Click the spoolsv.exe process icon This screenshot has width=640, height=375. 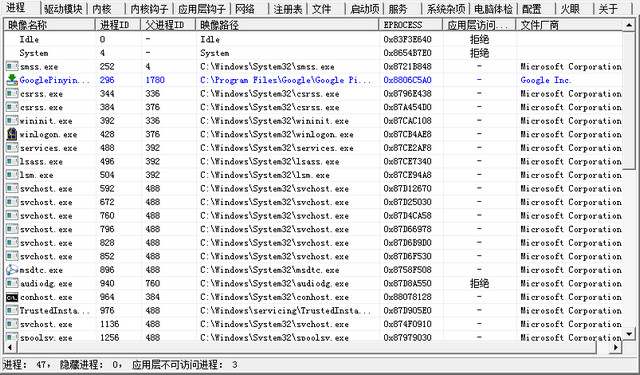[x=12, y=337]
